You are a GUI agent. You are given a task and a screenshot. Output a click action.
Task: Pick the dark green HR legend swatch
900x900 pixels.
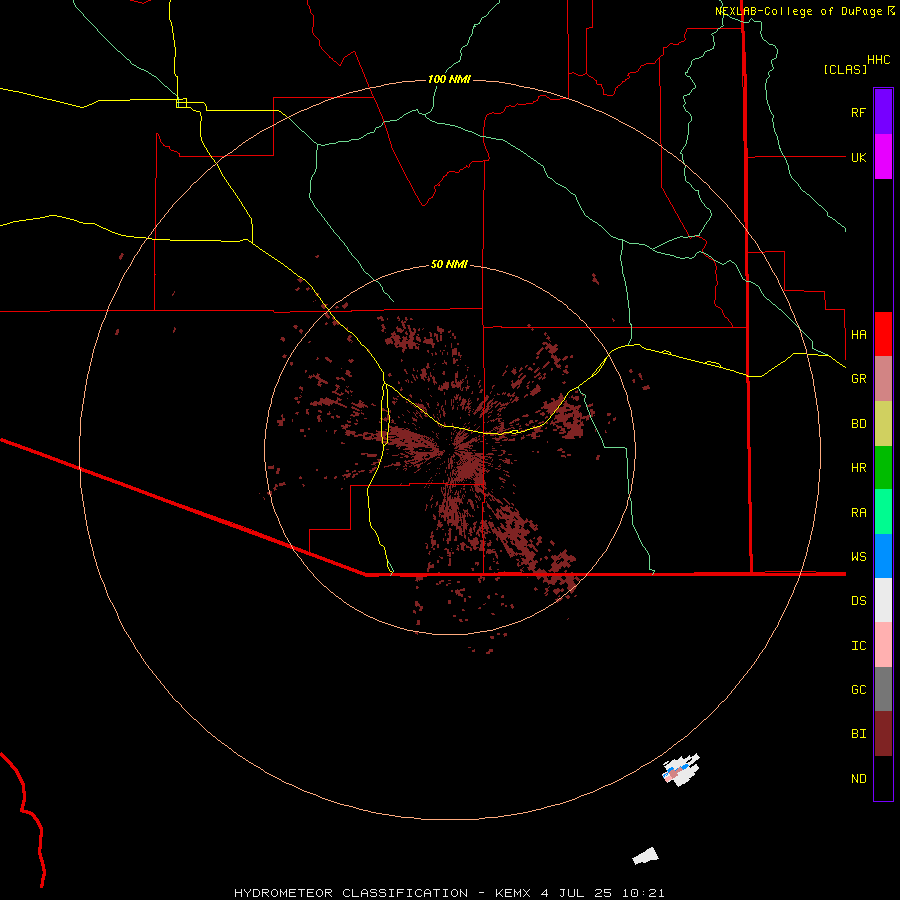[x=883, y=468]
